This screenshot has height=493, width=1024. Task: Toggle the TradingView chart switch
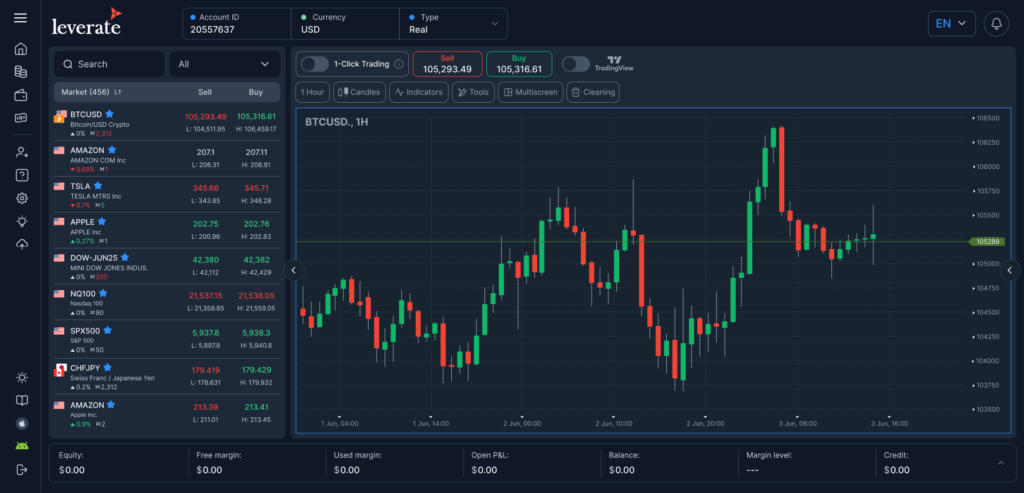pyautogui.click(x=575, y=64)
